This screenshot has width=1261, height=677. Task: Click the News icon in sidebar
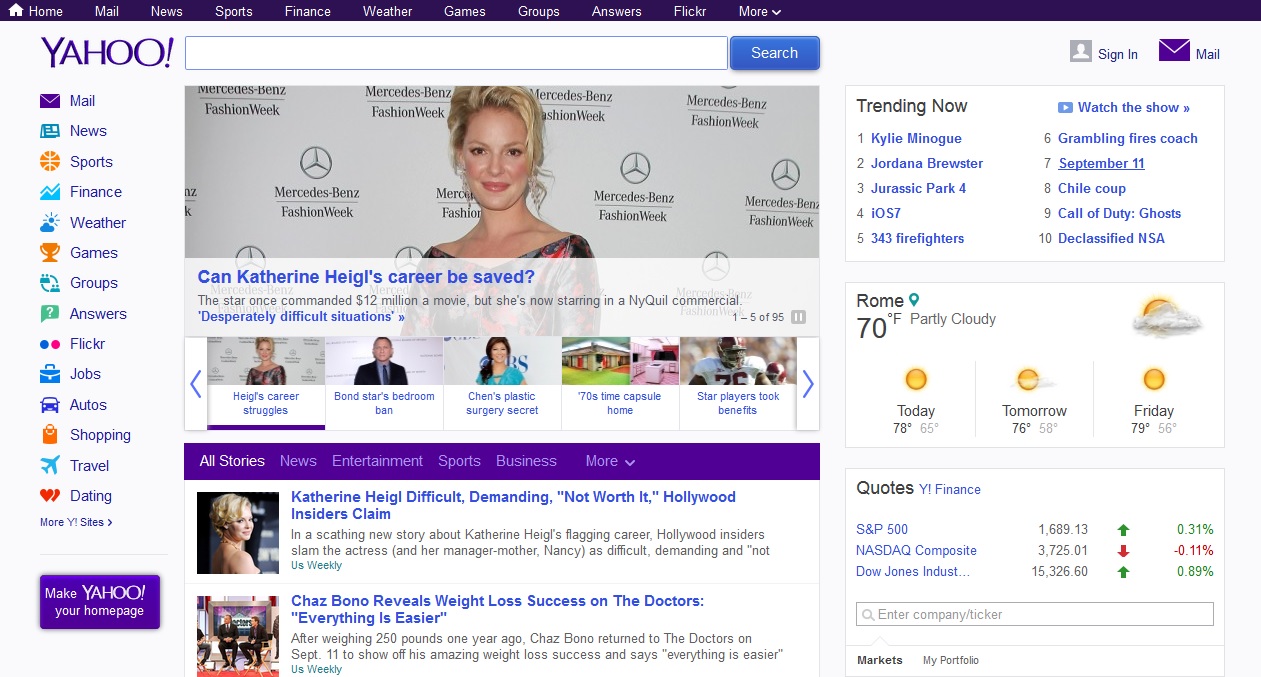(x=50, y=131)
